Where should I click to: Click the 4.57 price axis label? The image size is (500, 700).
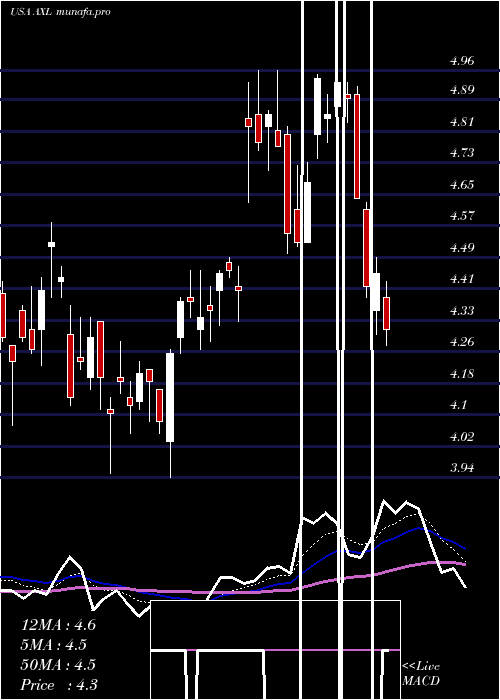[462, 216]
